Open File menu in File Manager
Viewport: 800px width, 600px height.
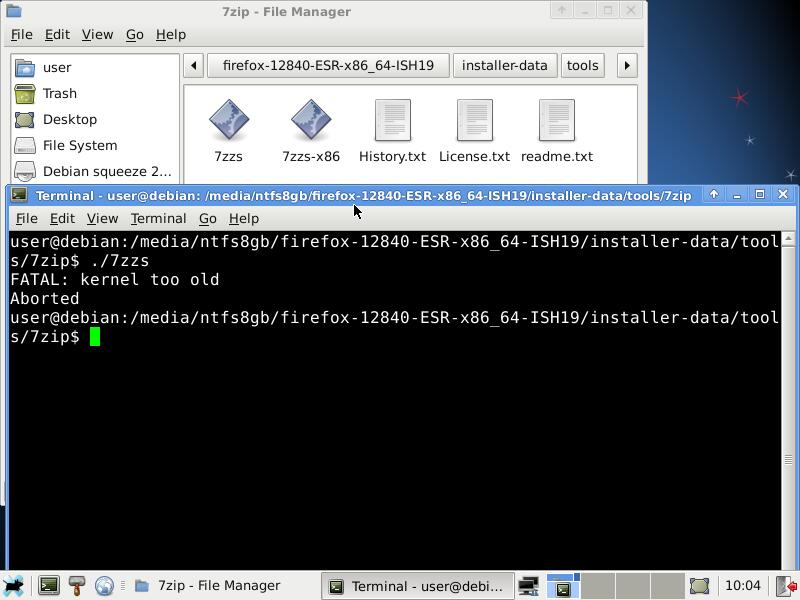pos(21,35)
